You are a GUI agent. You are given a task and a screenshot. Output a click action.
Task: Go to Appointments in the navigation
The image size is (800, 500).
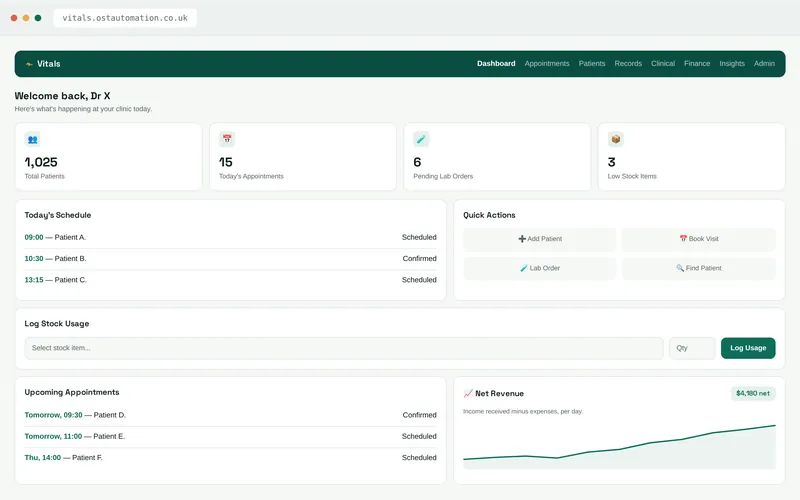tap(547, 64)
